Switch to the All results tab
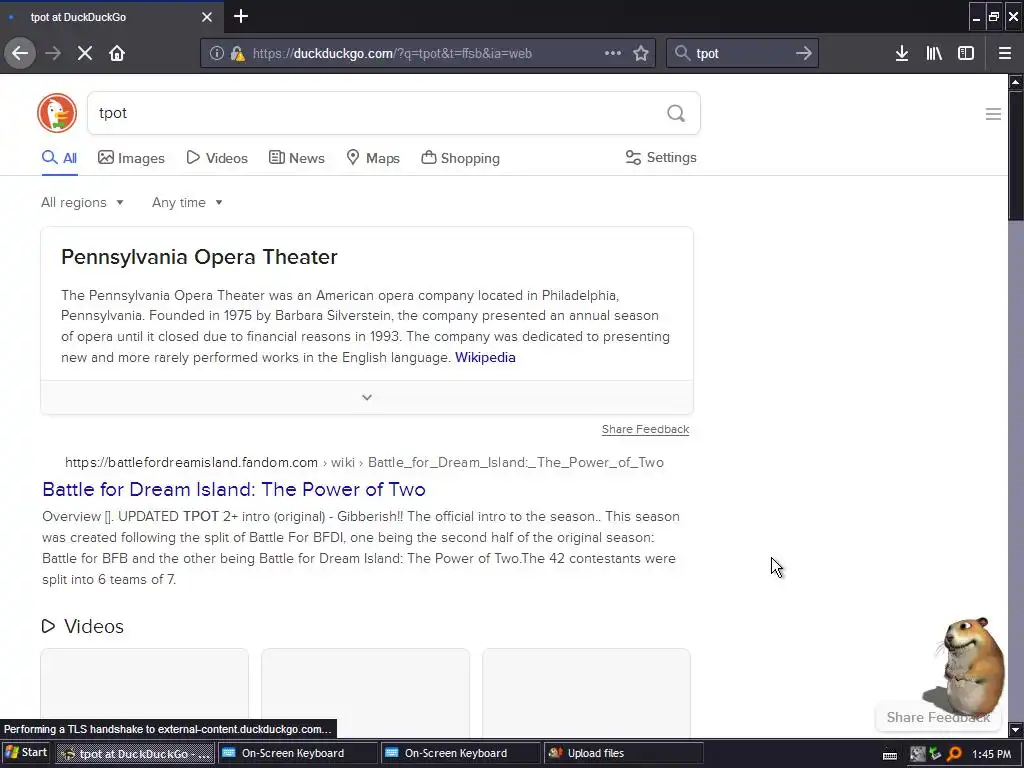1024x768 pixels. [x=59, y=158]
